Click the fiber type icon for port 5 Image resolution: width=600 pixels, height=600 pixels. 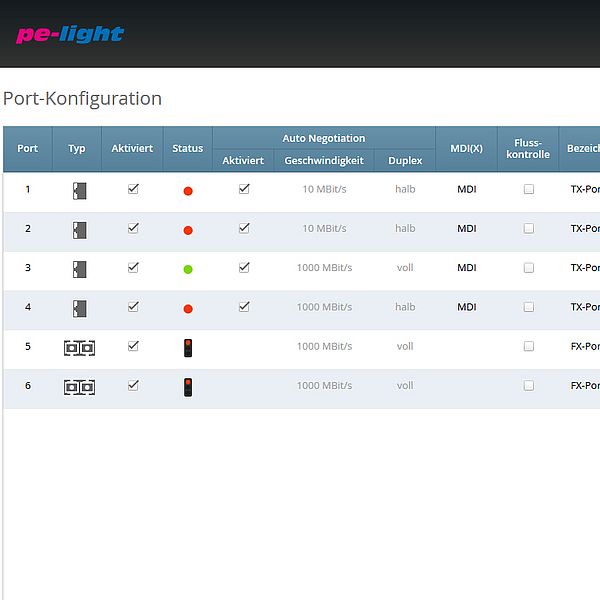point(79,347)
